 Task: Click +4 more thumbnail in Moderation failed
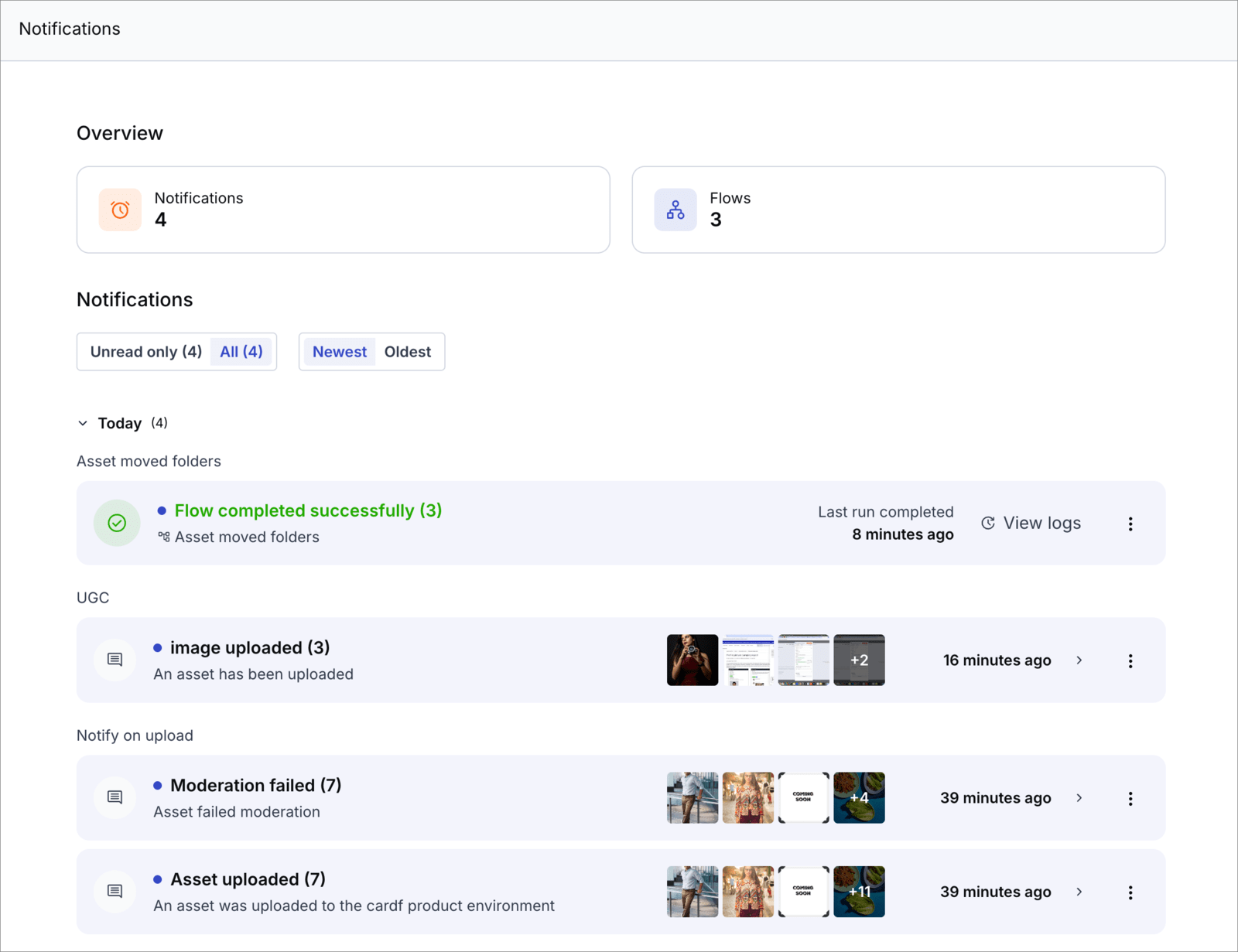[860, 798]
